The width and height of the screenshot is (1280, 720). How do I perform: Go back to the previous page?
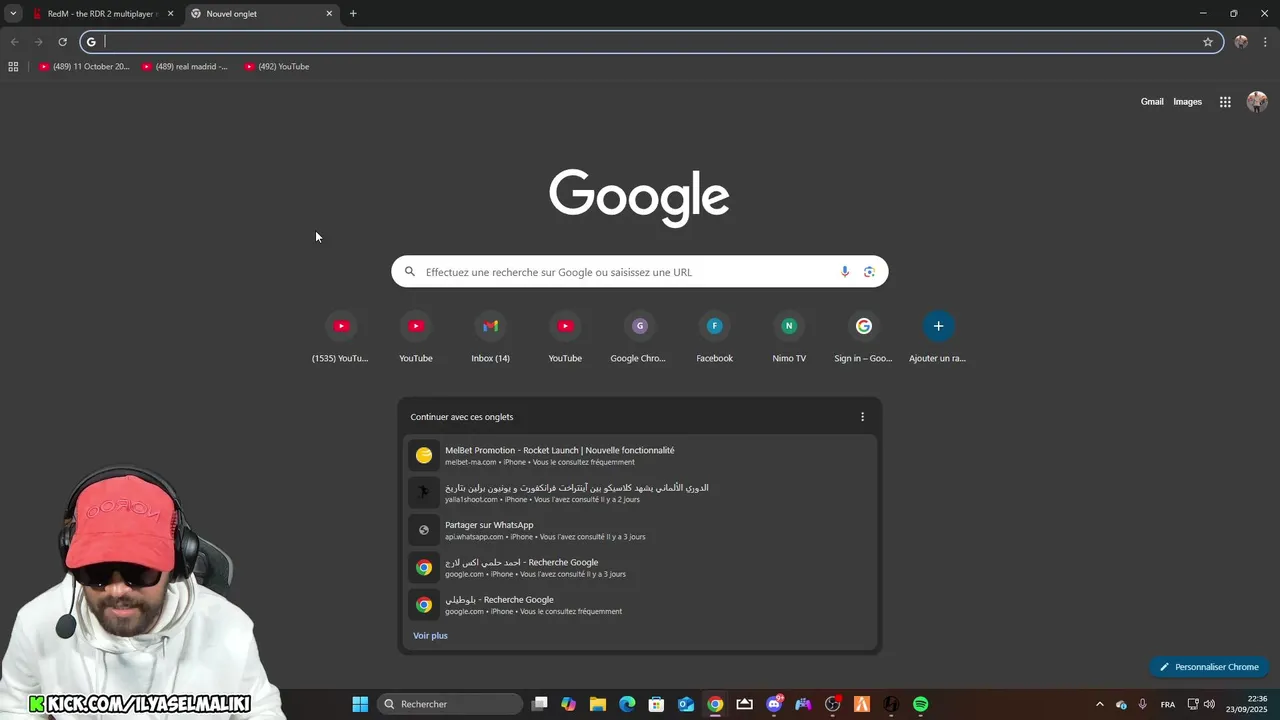click(14, 42)
